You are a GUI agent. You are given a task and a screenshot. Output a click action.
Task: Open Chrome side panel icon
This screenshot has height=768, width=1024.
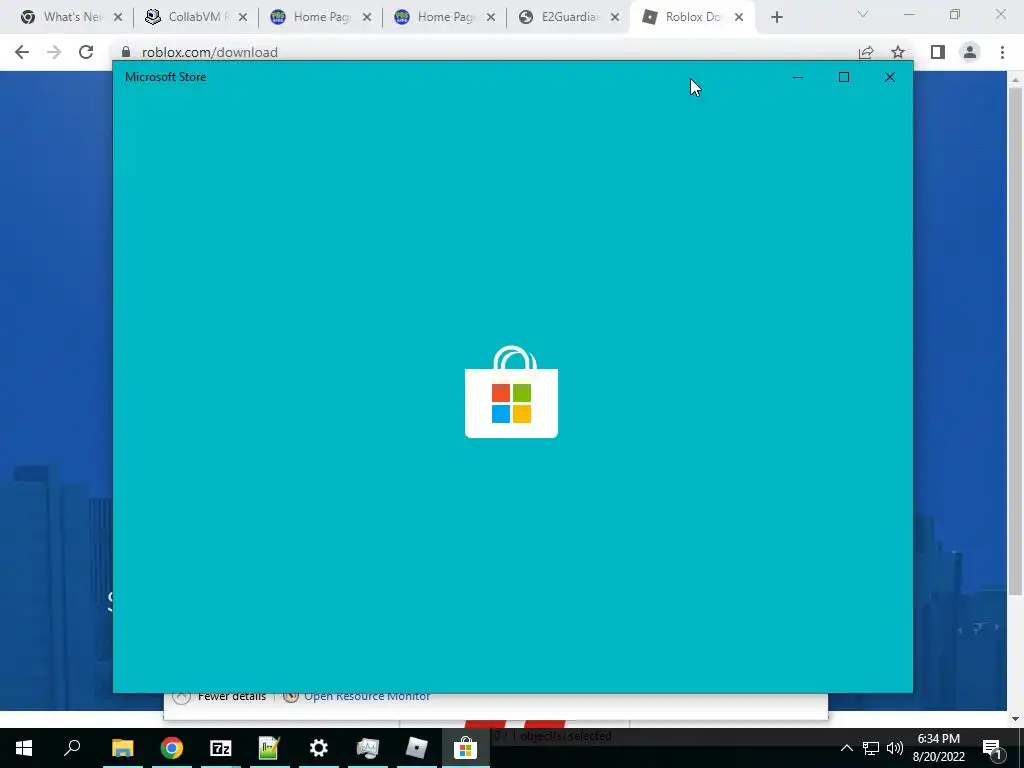(938, 52)
